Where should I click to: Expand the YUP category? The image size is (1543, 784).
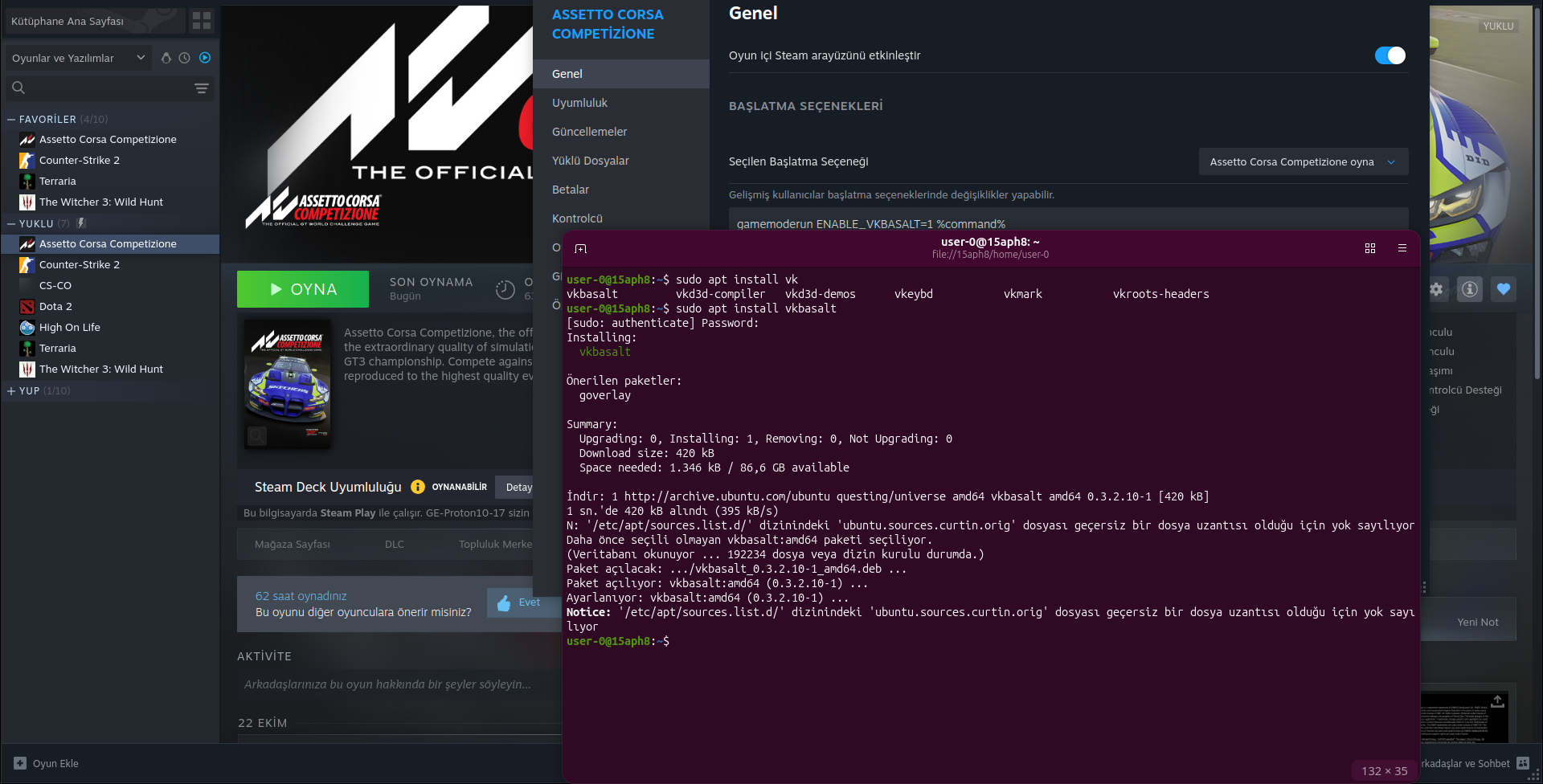click(x=11, y=390)
